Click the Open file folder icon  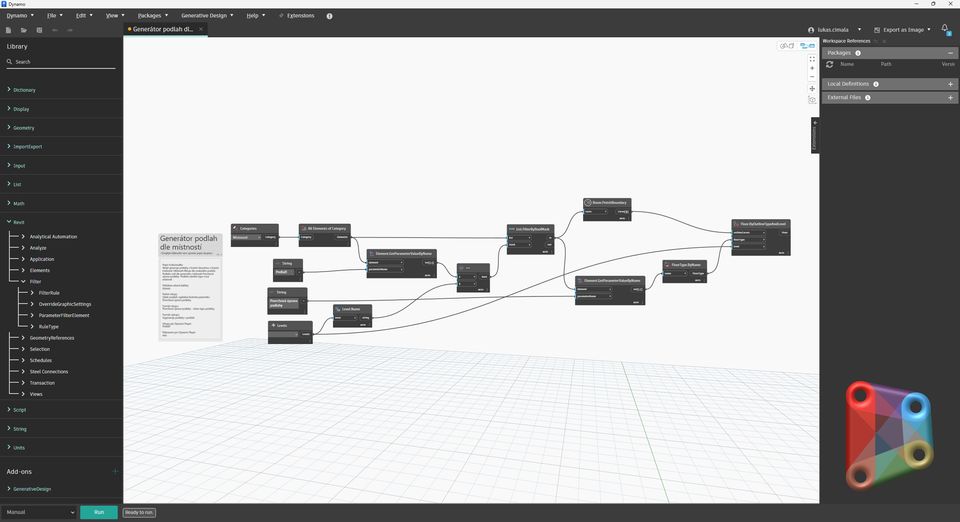(x=23, y=30)
